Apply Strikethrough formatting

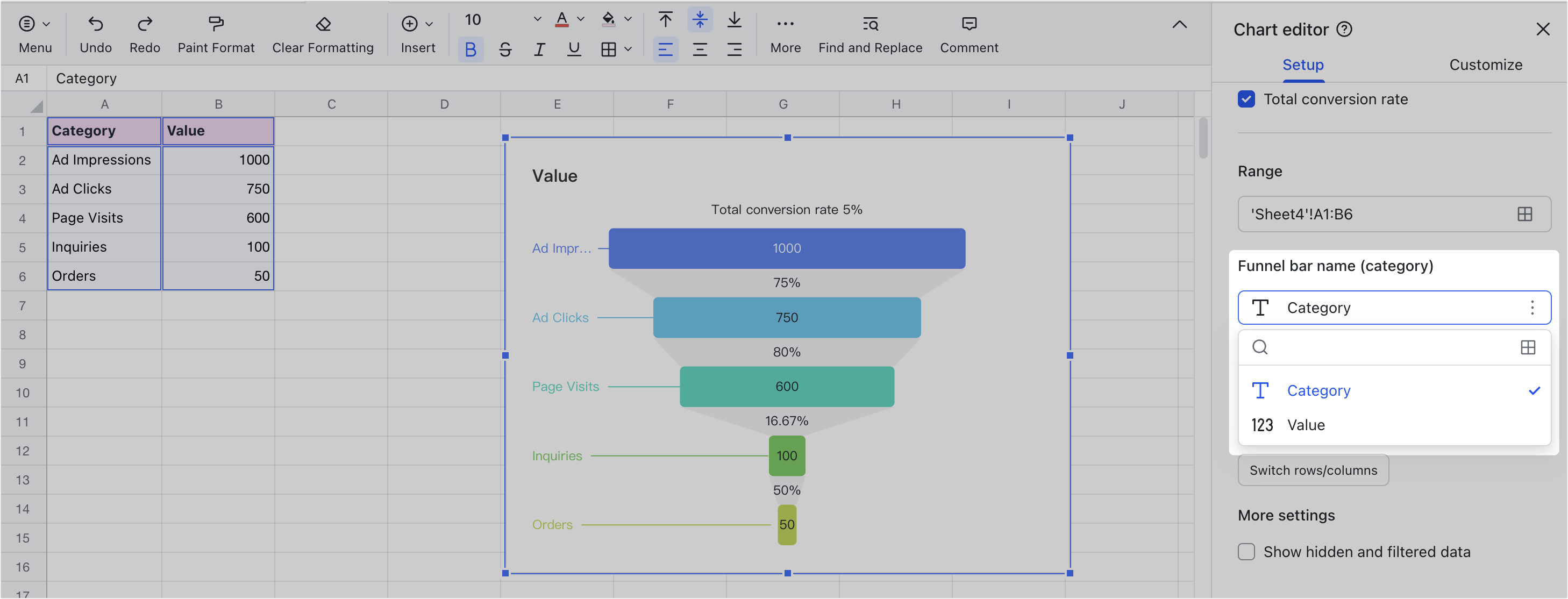click(504, 50)
